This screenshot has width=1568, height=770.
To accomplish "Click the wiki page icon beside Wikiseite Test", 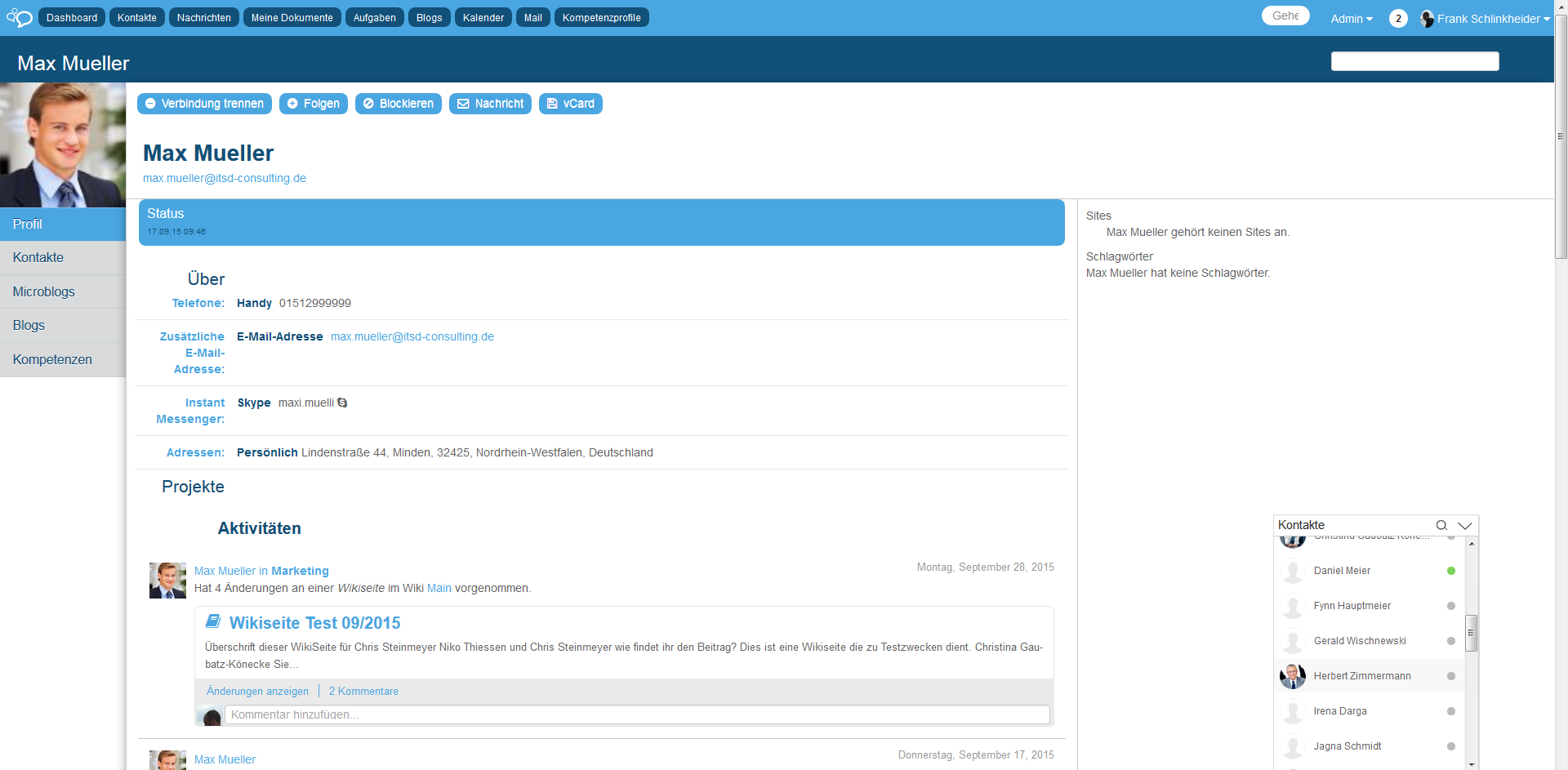I will 213,621.
